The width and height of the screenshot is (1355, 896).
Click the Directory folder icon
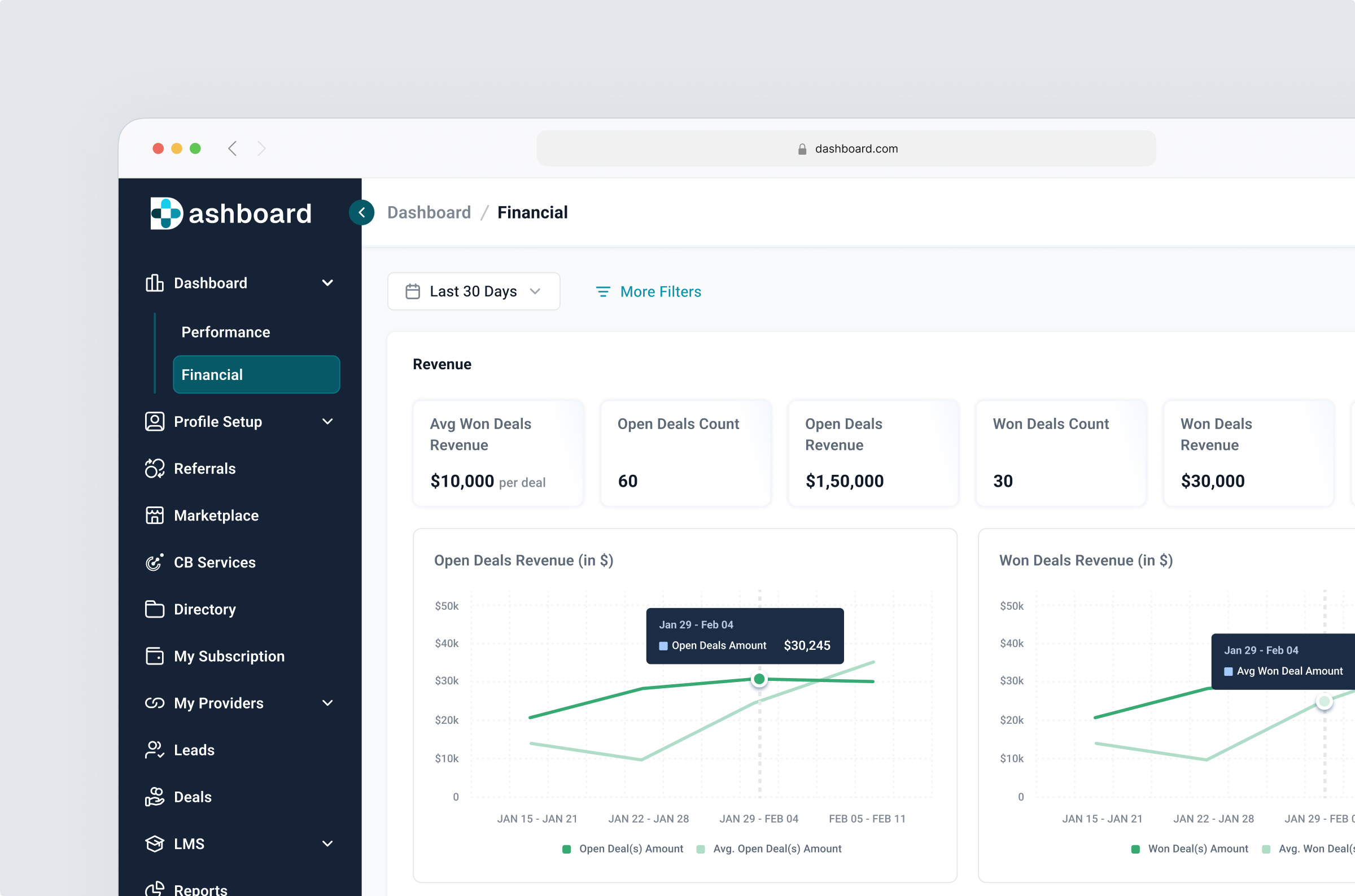154,609
